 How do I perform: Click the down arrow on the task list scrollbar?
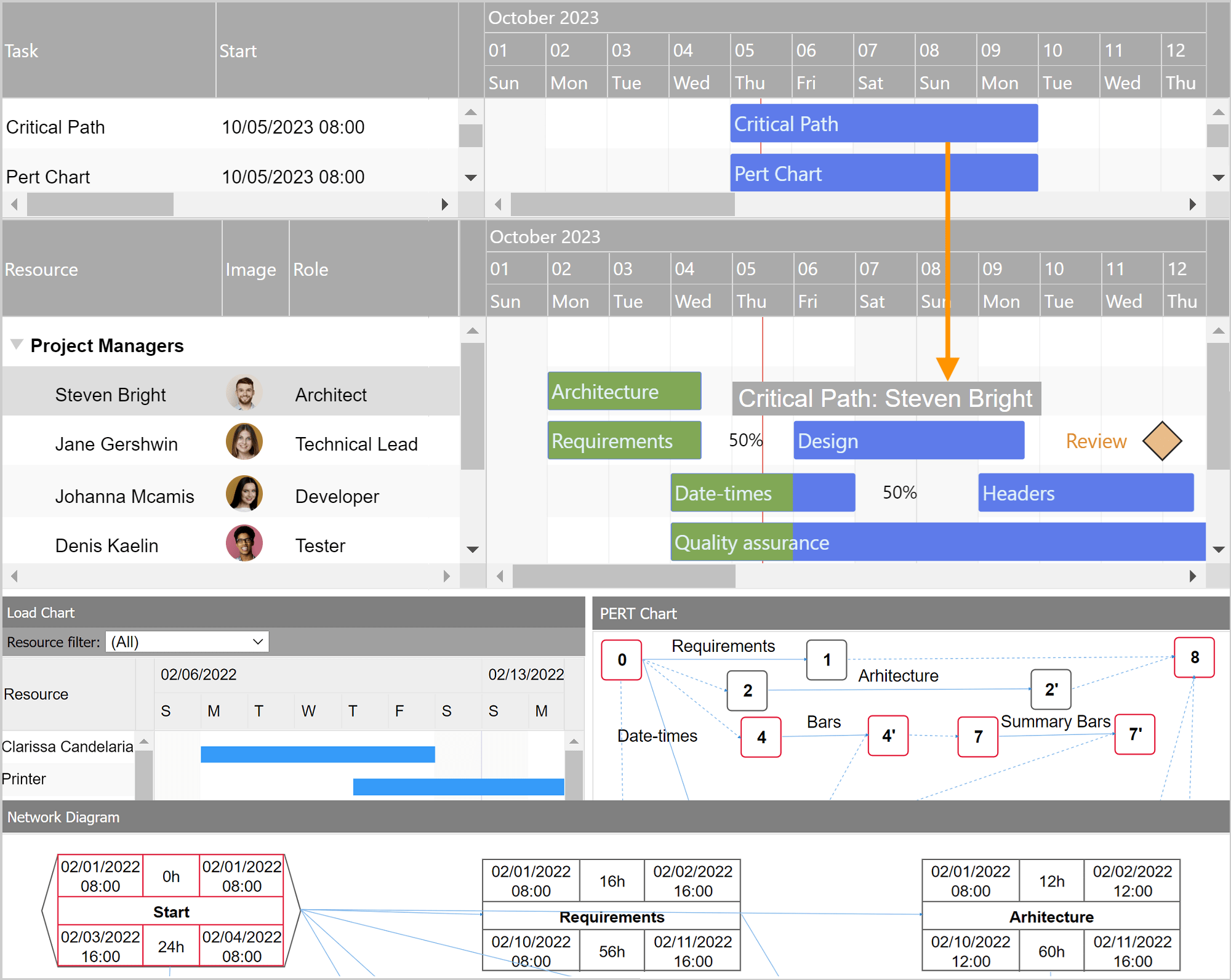pyautogui.click(x=471, y=177)
